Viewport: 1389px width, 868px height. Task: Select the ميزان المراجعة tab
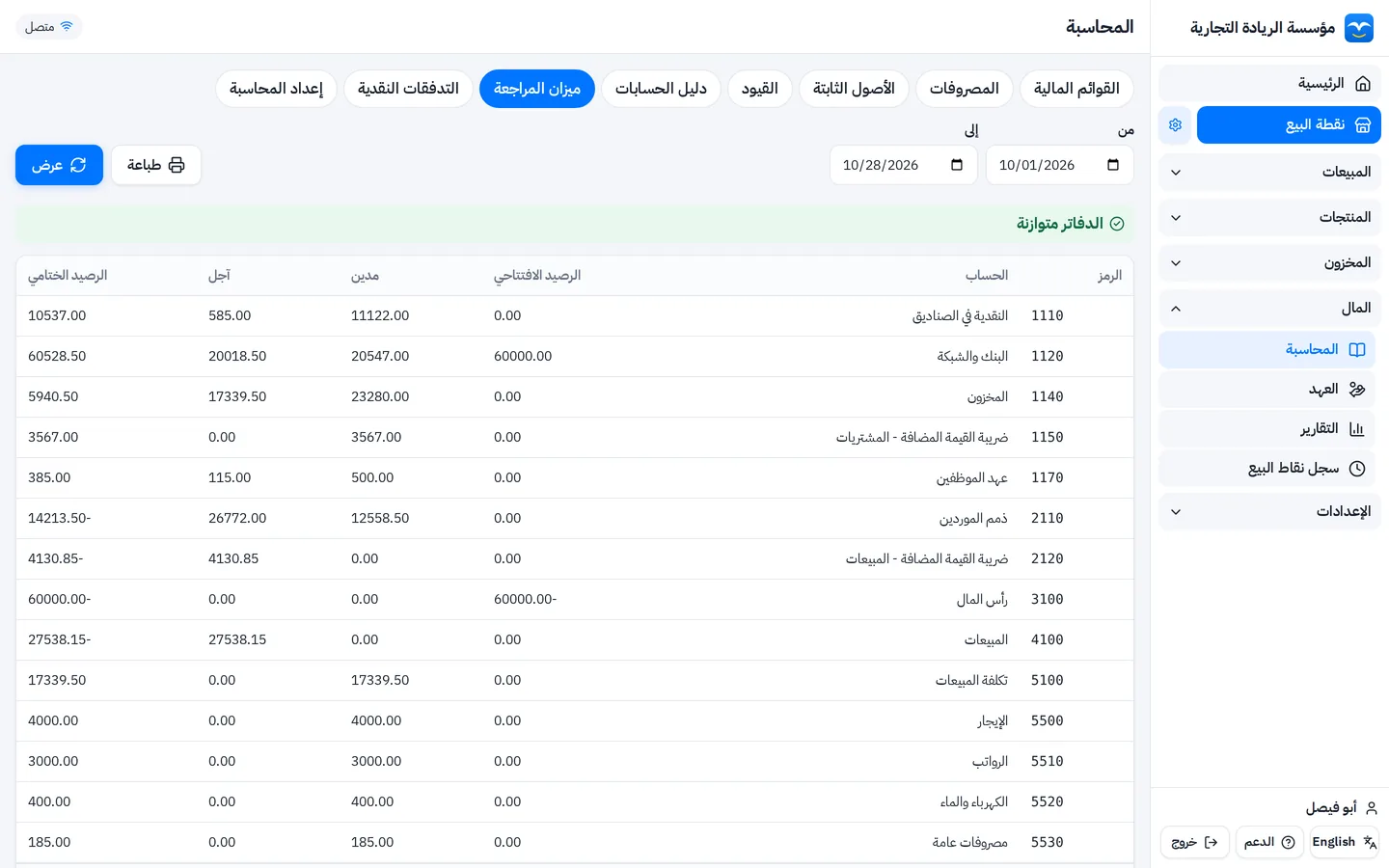coord(537,89)
